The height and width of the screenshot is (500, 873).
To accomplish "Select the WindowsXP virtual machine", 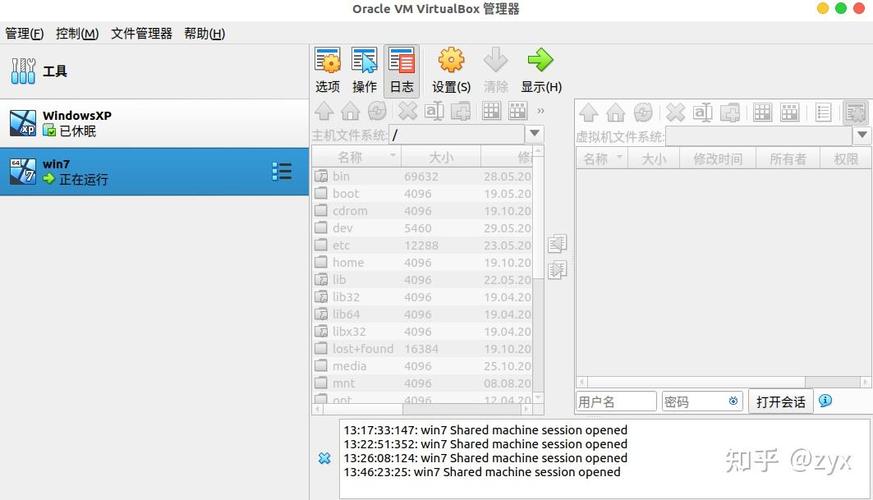I will tap(154, 124).
